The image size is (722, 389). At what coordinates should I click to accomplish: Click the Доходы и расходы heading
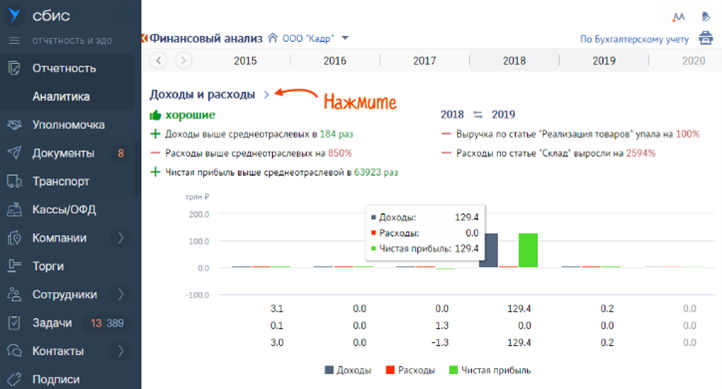click(202, 94)
